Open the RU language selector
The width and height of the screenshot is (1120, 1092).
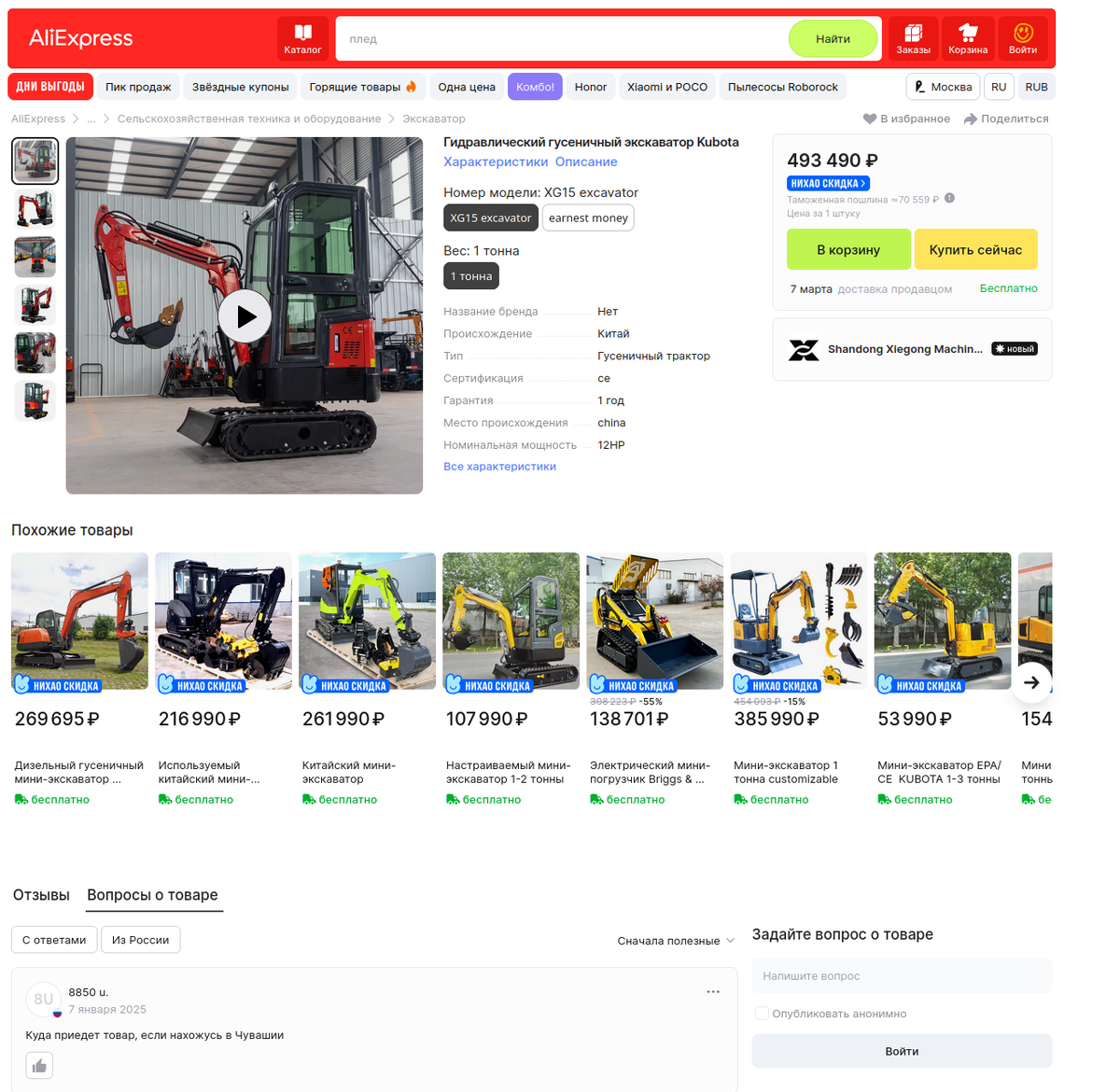click(x=999, y=87)
